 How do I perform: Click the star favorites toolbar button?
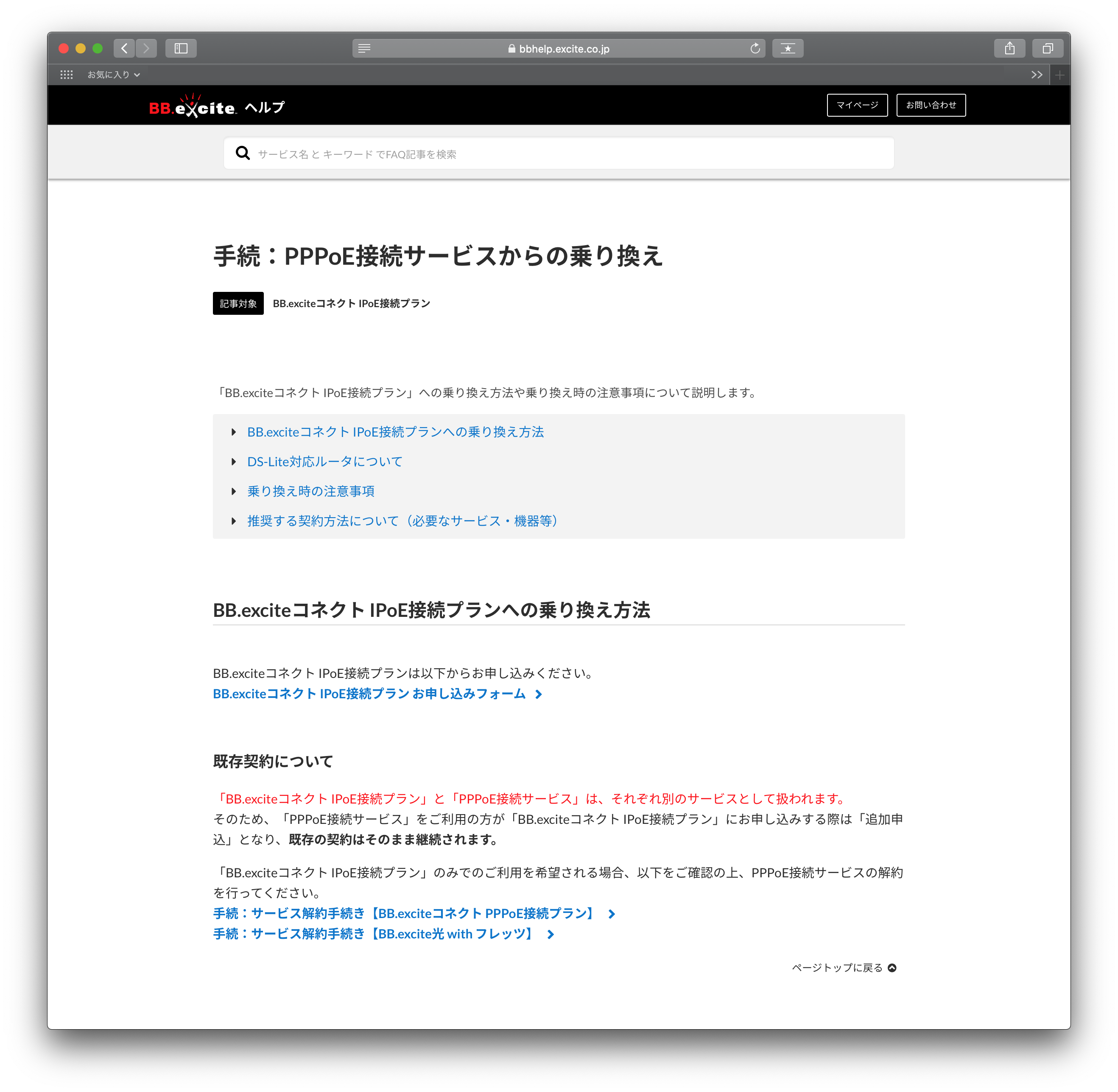[788, 49]
